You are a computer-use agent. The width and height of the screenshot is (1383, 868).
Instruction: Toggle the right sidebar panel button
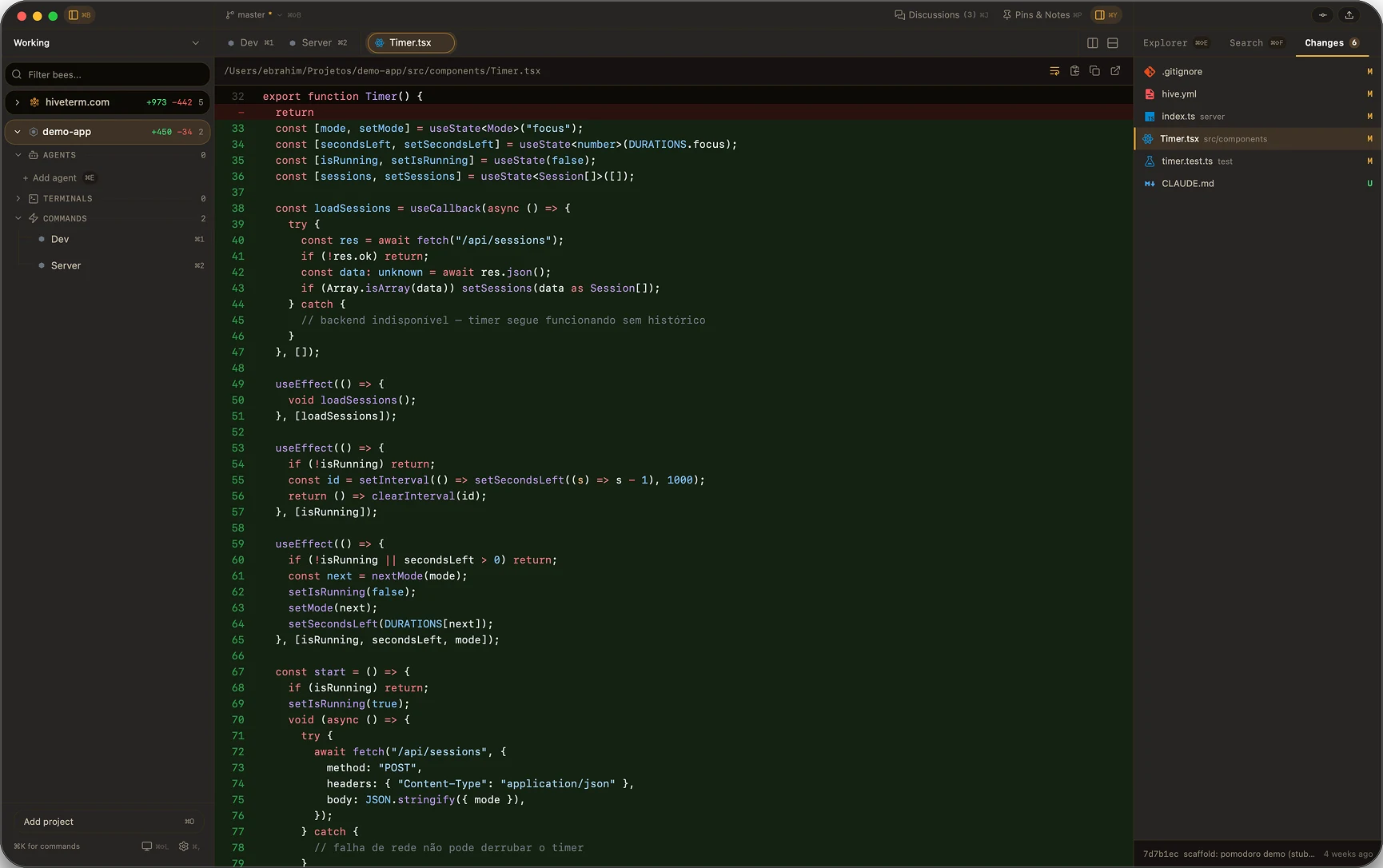[1106, 15]
